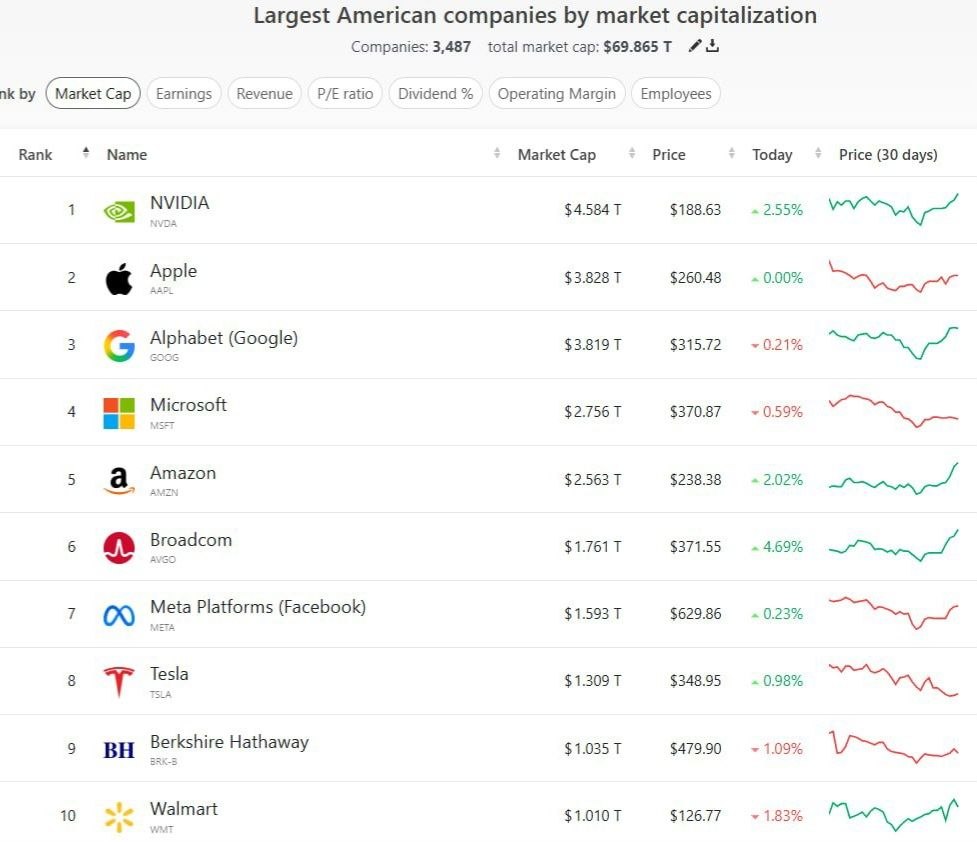Sort by the Price column header
Viewport: 977px width, 842px height.
pyautogui.click(x=669, y=155)
